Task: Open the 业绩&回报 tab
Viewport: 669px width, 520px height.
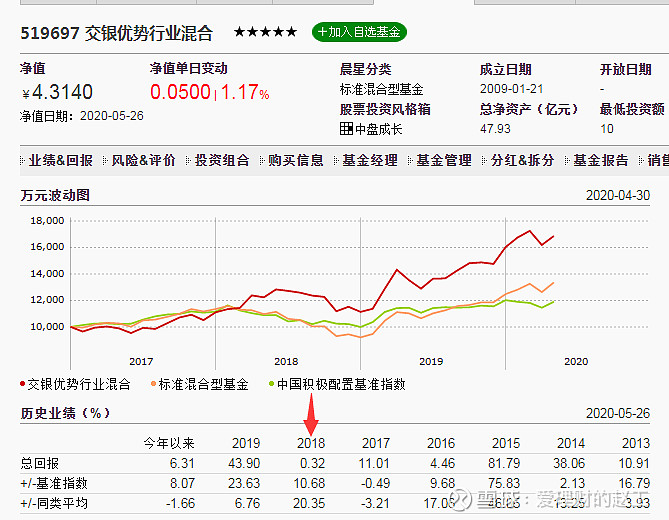Action: click(61, 160)
